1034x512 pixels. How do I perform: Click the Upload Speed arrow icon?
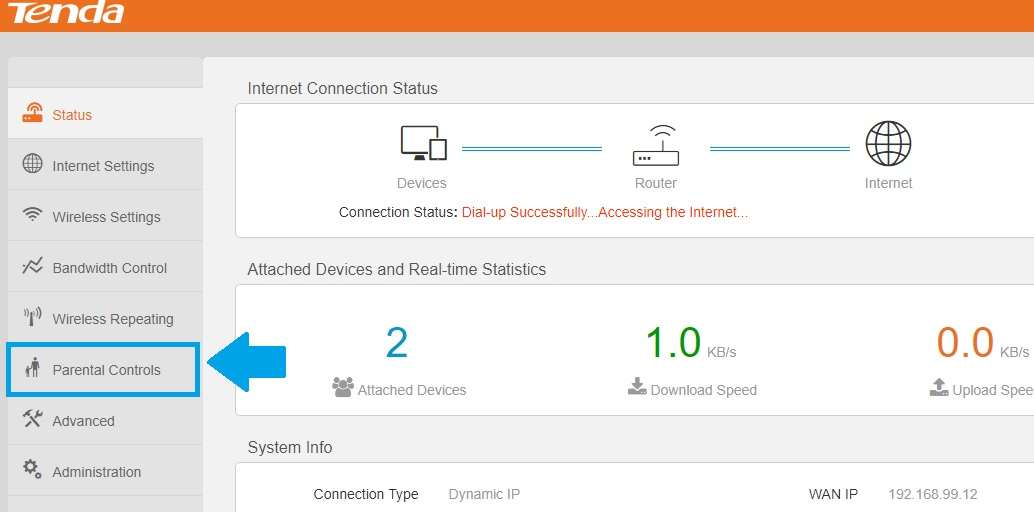point(939,387)
